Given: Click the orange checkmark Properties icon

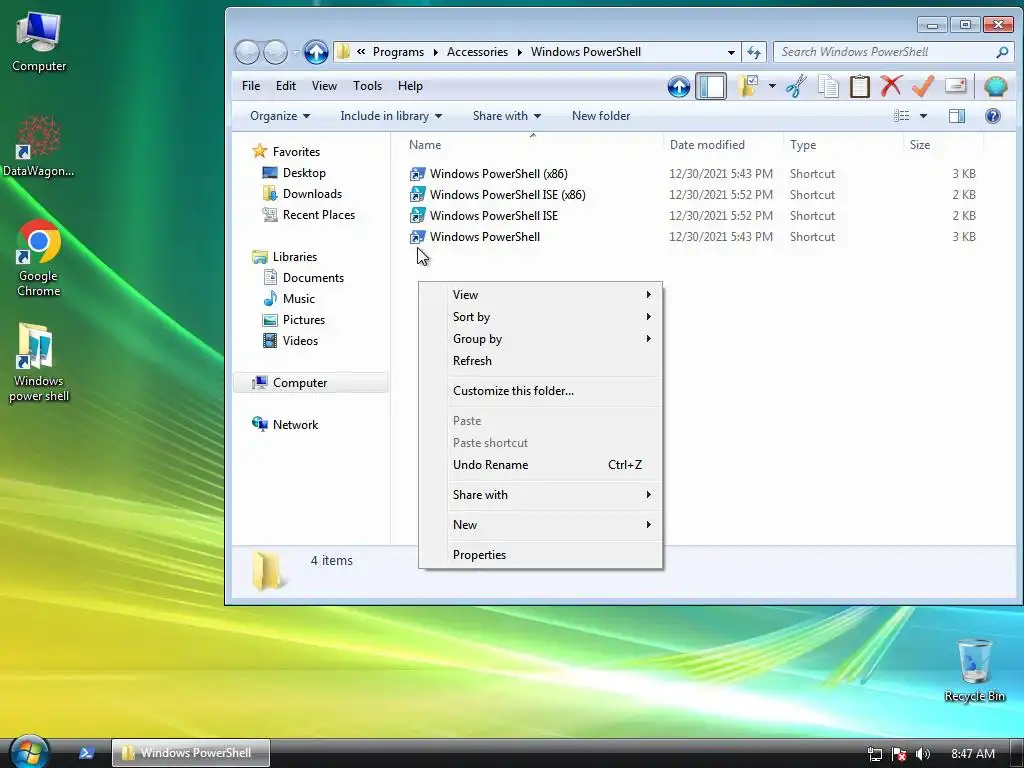Looking at the screenshot, I should point(923,86).
